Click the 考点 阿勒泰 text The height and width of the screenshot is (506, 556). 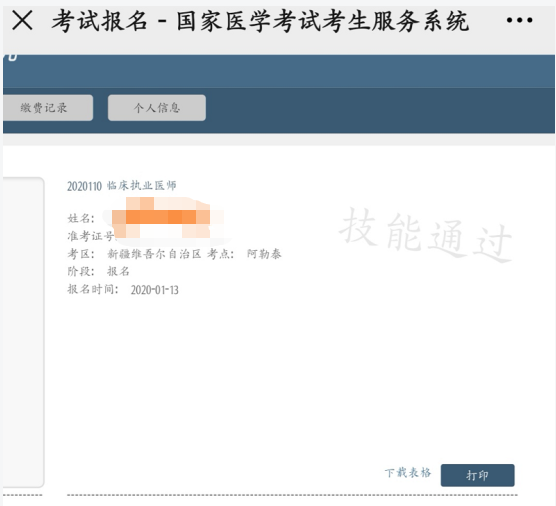tap(244, 254)
